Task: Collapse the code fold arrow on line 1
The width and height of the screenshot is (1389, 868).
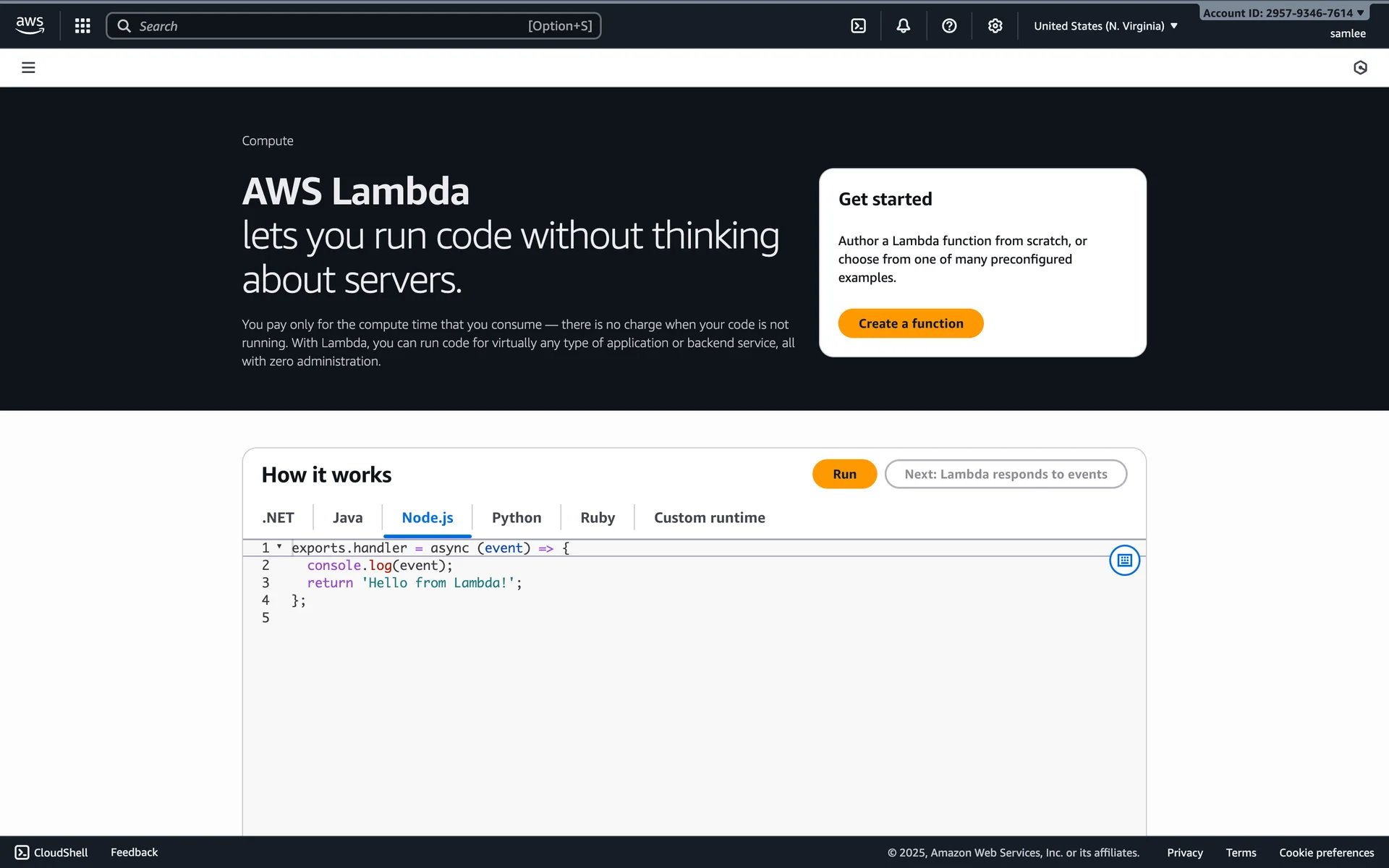Action: tap(279, 547)
